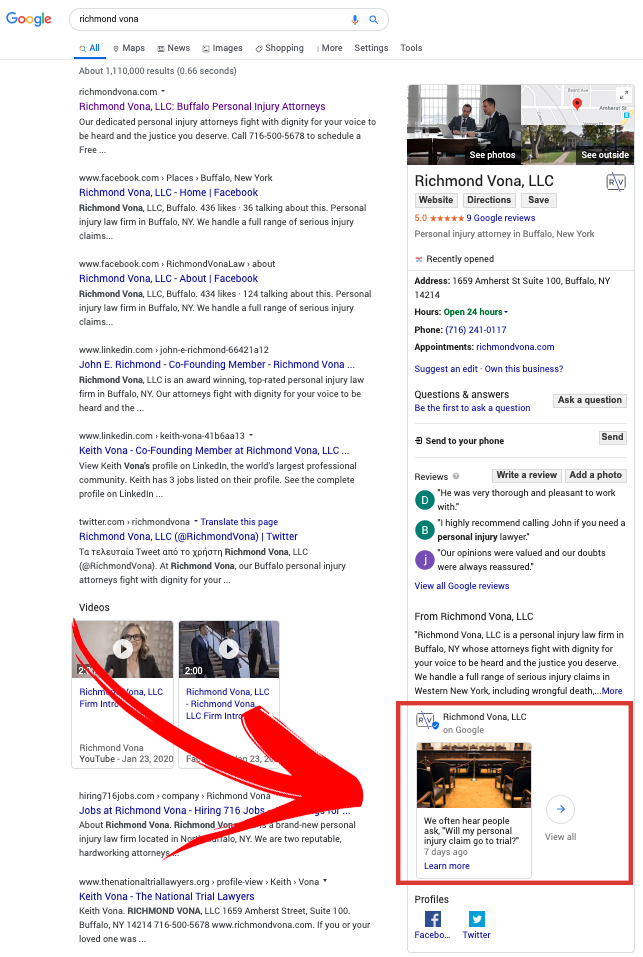Expand richmondvona.com result options arrow
643x957 pixels.
click(163, 92)
